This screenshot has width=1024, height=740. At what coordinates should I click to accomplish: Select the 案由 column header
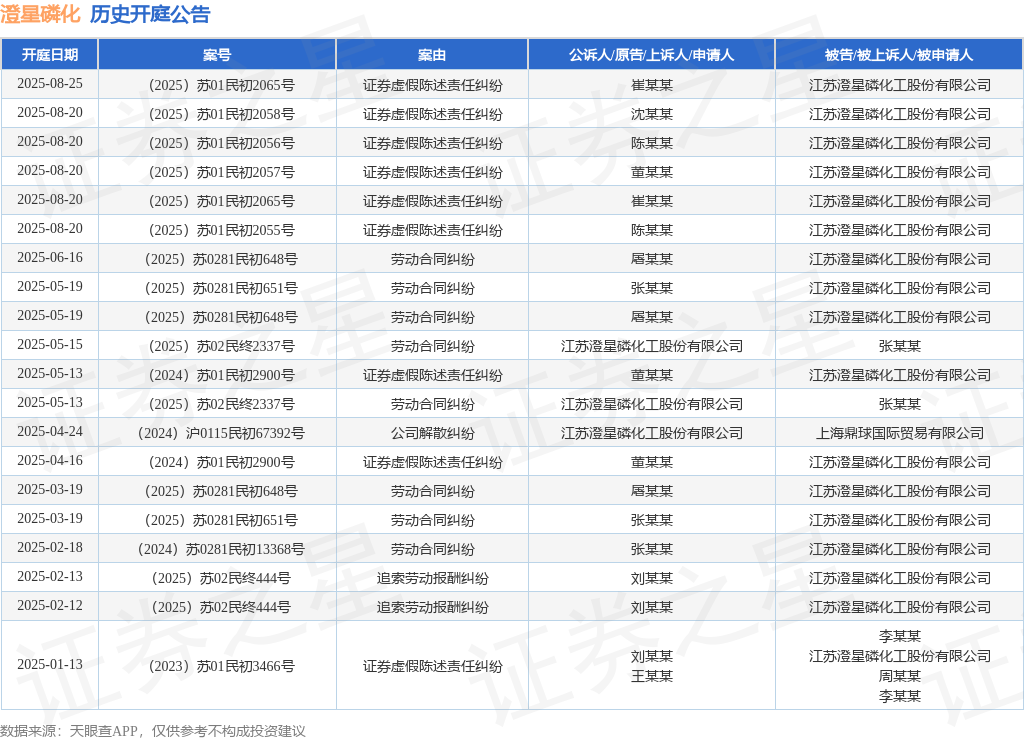click(x=432, y=55)
